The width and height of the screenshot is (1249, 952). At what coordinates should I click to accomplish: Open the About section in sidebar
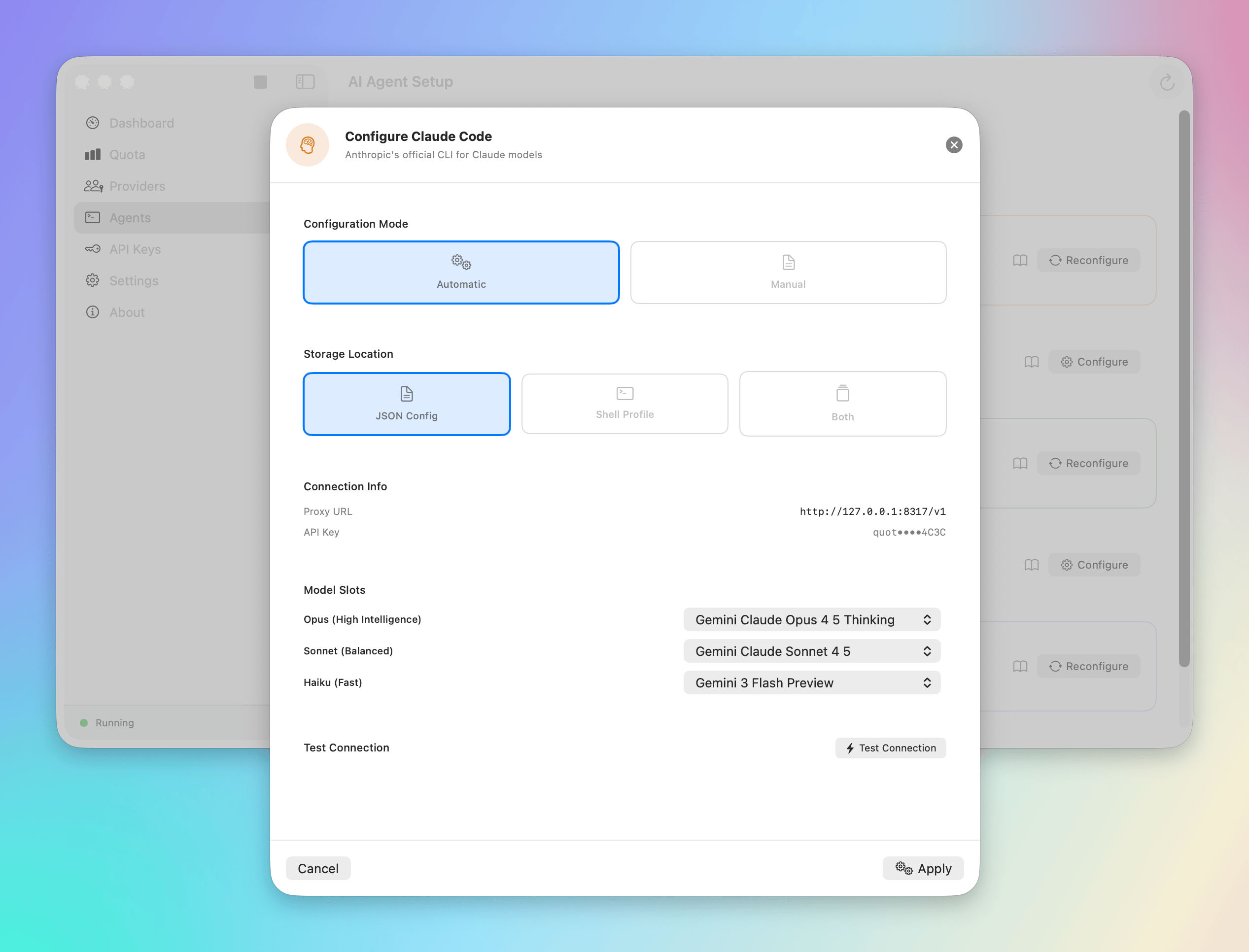tap(127, 312)
